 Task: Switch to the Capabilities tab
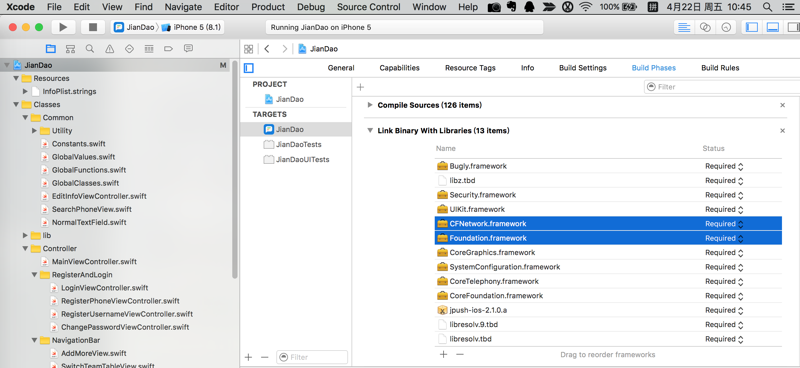pyautogui.click(x=399, y=68)
